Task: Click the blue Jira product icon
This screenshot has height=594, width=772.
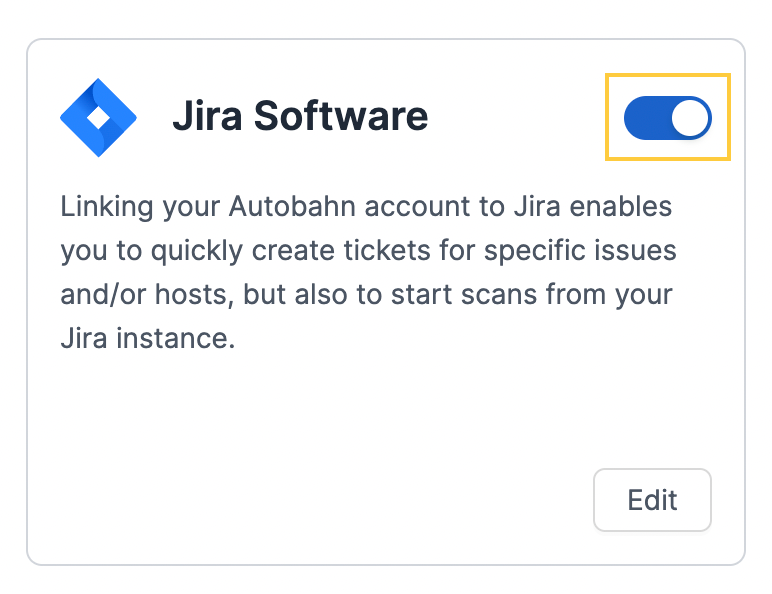Action: [x=98, y=118]
